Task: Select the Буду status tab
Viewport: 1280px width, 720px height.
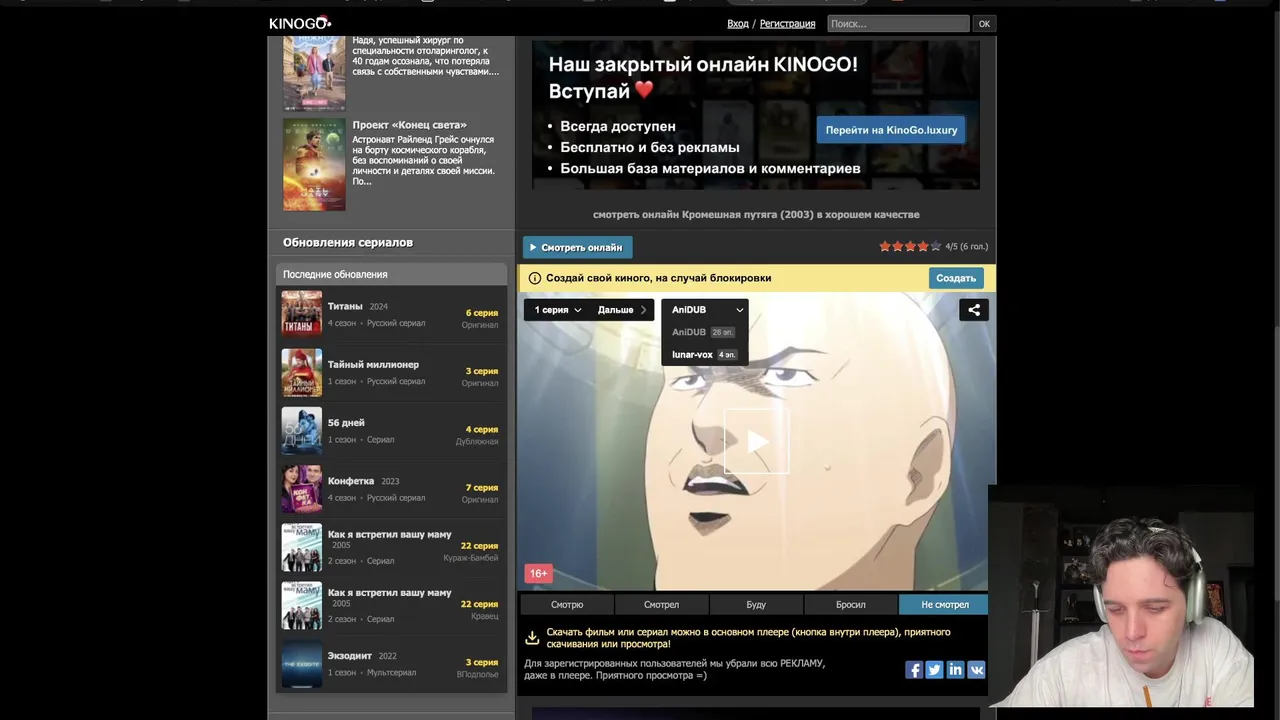Action: click(x=756, y=604)
